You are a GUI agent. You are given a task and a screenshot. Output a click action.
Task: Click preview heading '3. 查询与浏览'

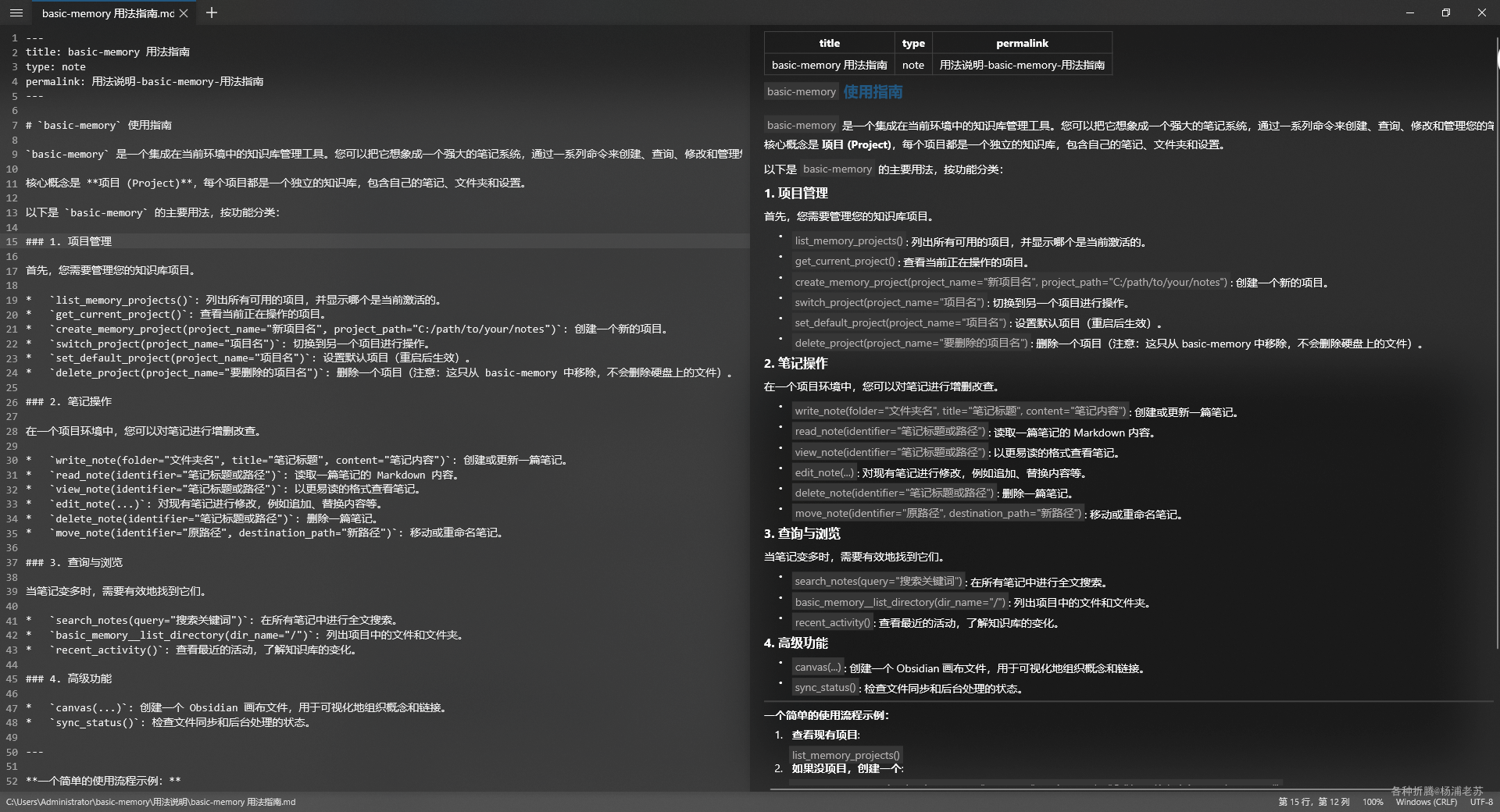[802, 533]
